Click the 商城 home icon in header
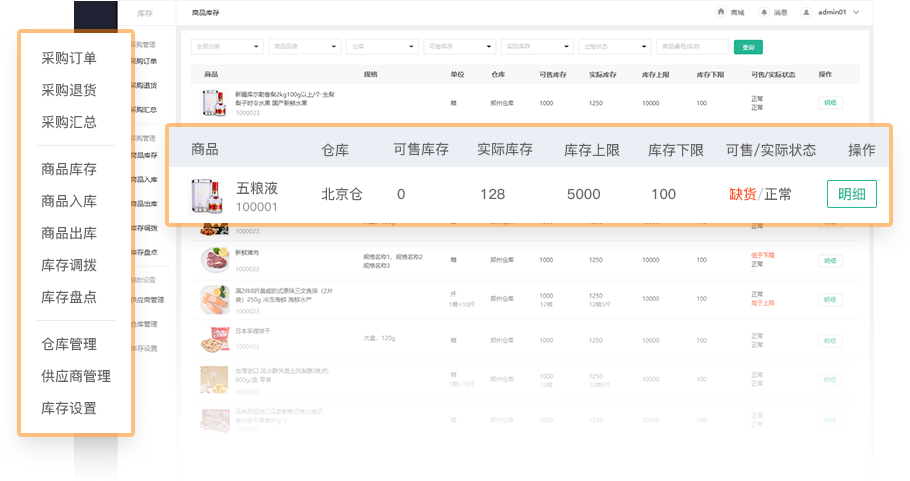This screenshot has width=910, height=481. click(x=721, y=13)
